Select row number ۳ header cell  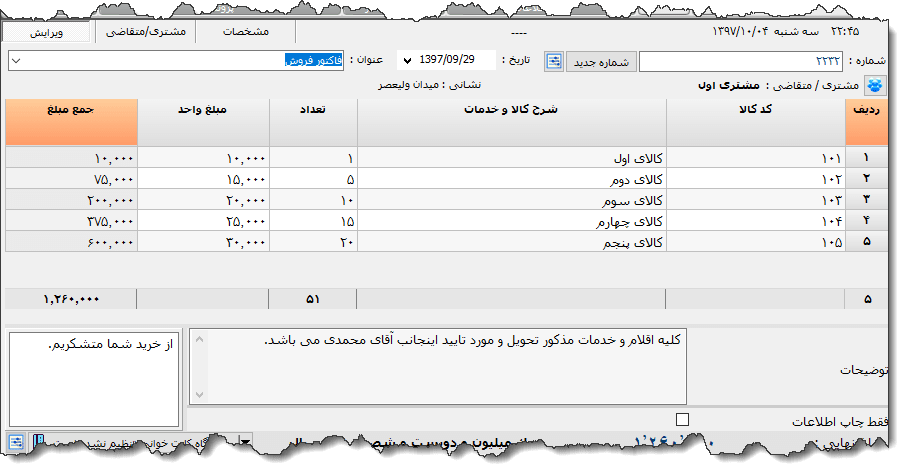click(867, 199)
